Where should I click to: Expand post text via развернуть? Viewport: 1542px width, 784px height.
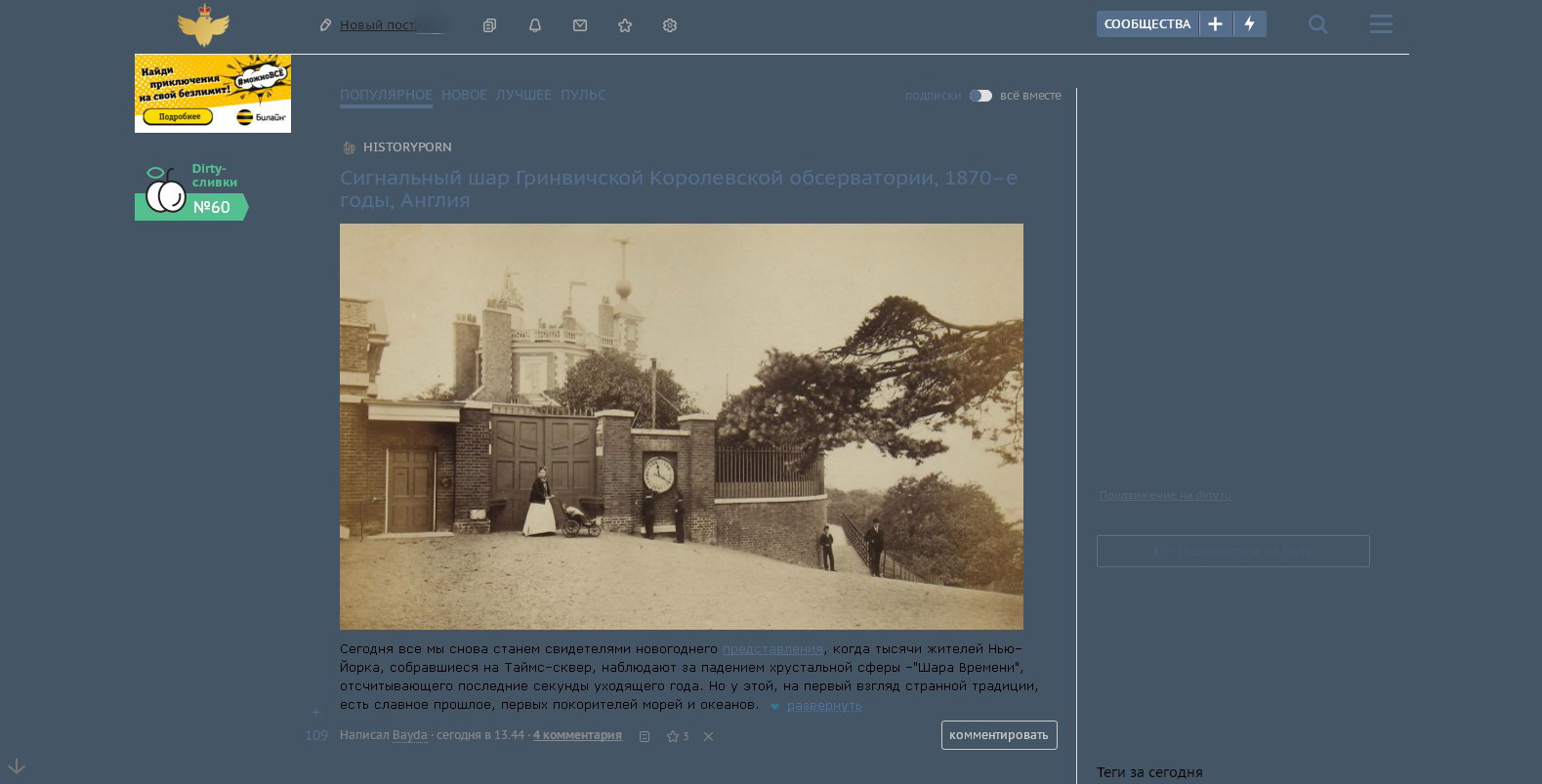[823, 706]
